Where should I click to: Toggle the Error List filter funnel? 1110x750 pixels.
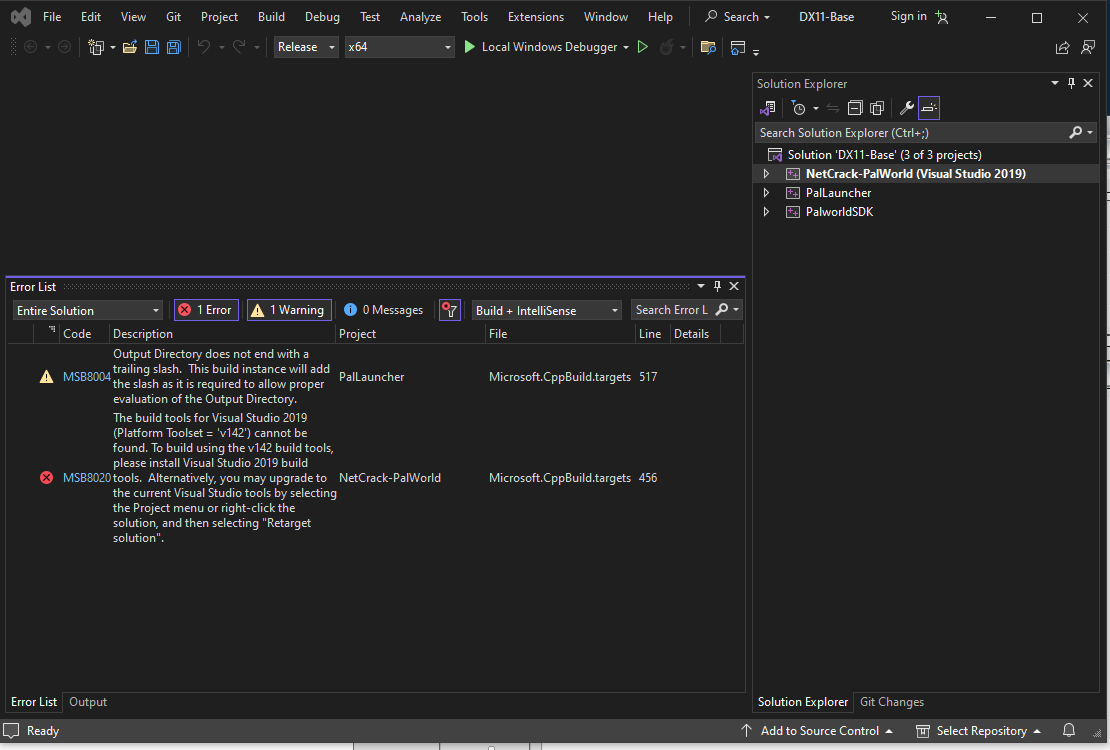[x=450, y=309]
